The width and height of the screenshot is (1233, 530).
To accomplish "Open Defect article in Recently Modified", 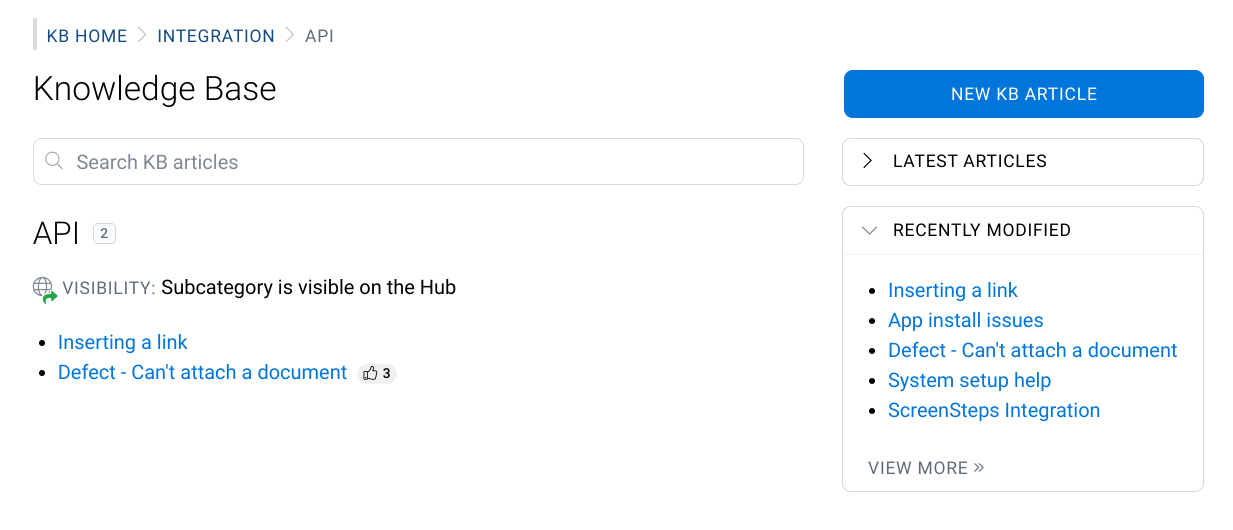I will coord(1033,350).
